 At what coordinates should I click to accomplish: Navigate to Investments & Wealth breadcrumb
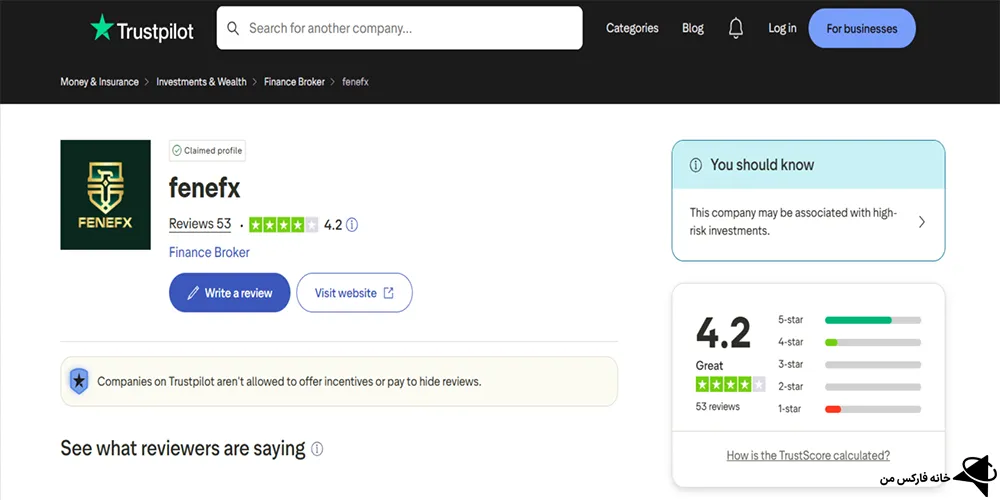tap(201, 82)
